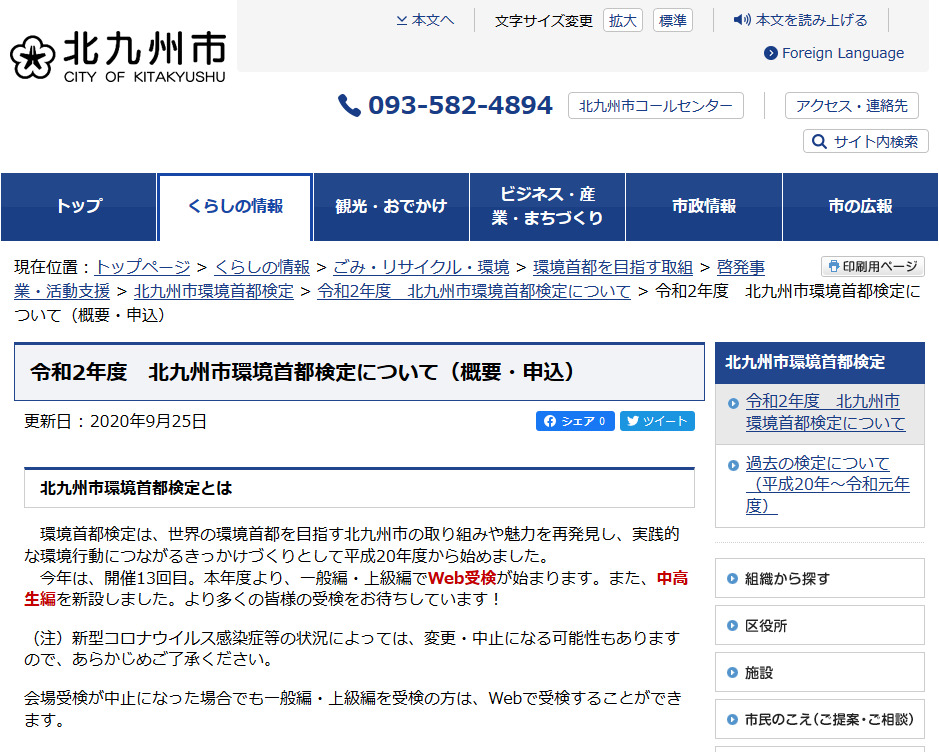939x752 pixels.
Task: Open 北九州市コールセンター button
Action: [x=655, y=106]
